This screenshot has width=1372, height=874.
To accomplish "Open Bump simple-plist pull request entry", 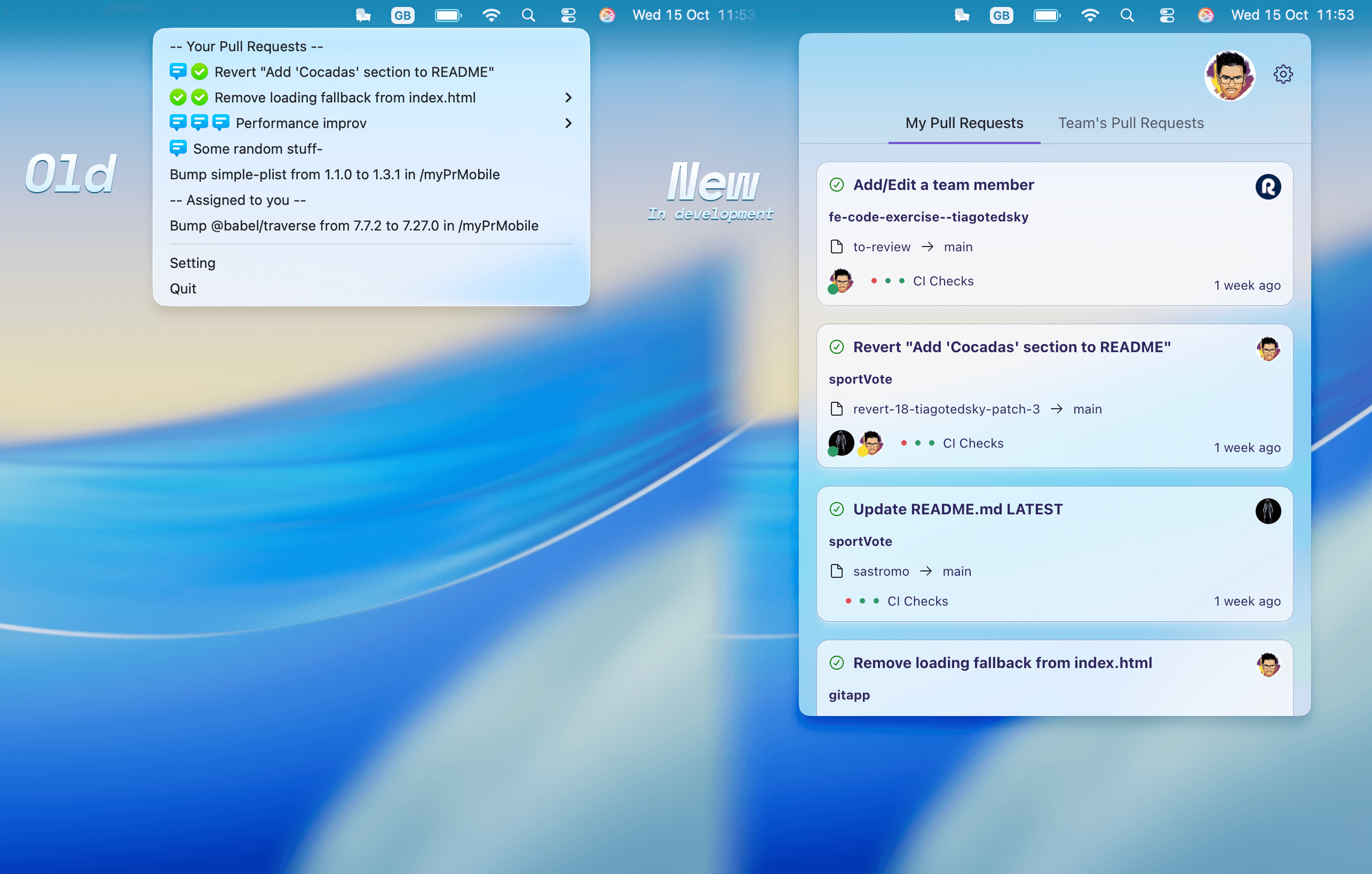I will [x=335, y=174].
